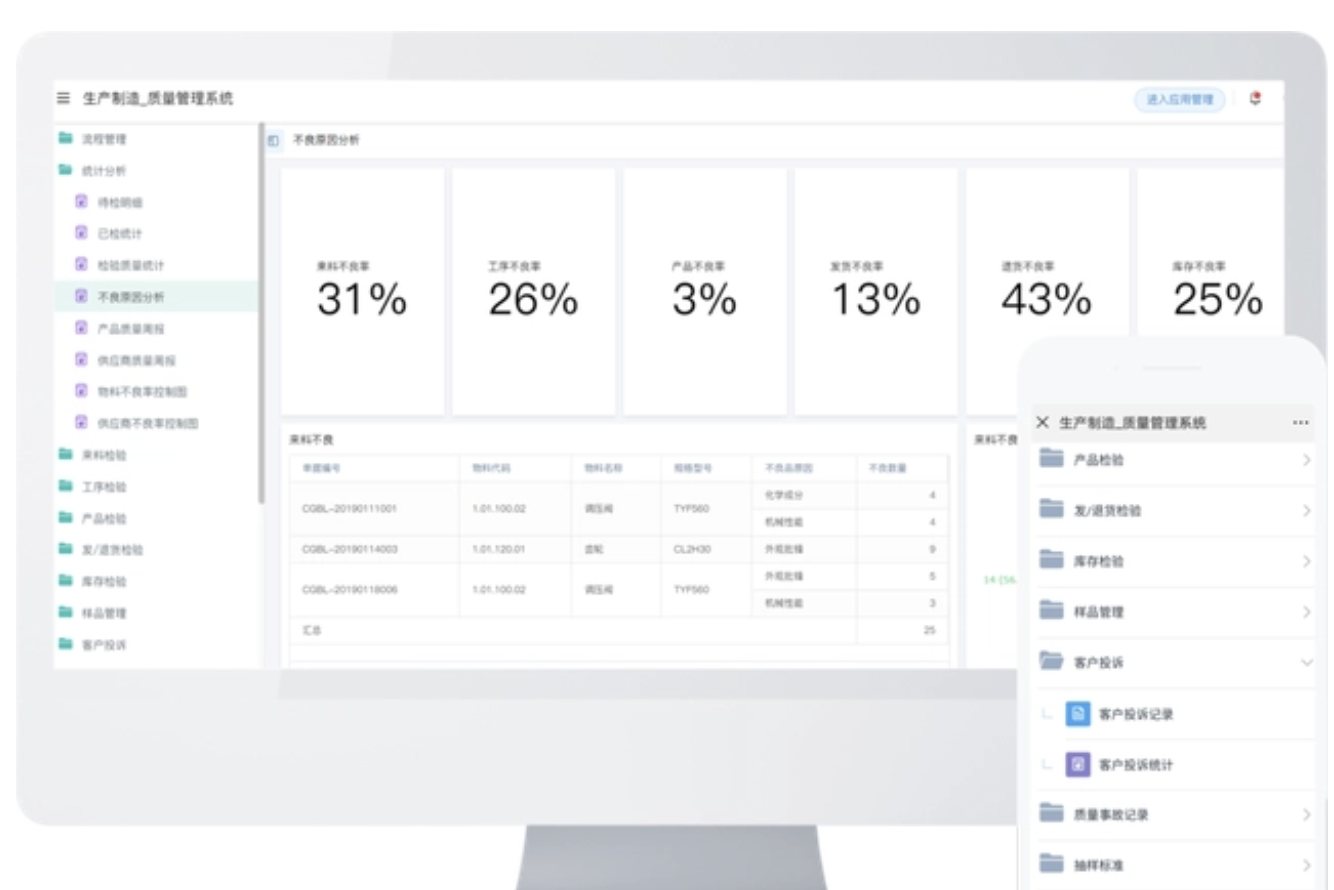The height and width of the screenshot is (890, 1334).
Task: Click the 统计分析 folder icon in desktop sidebar
Action: [65, 170]
